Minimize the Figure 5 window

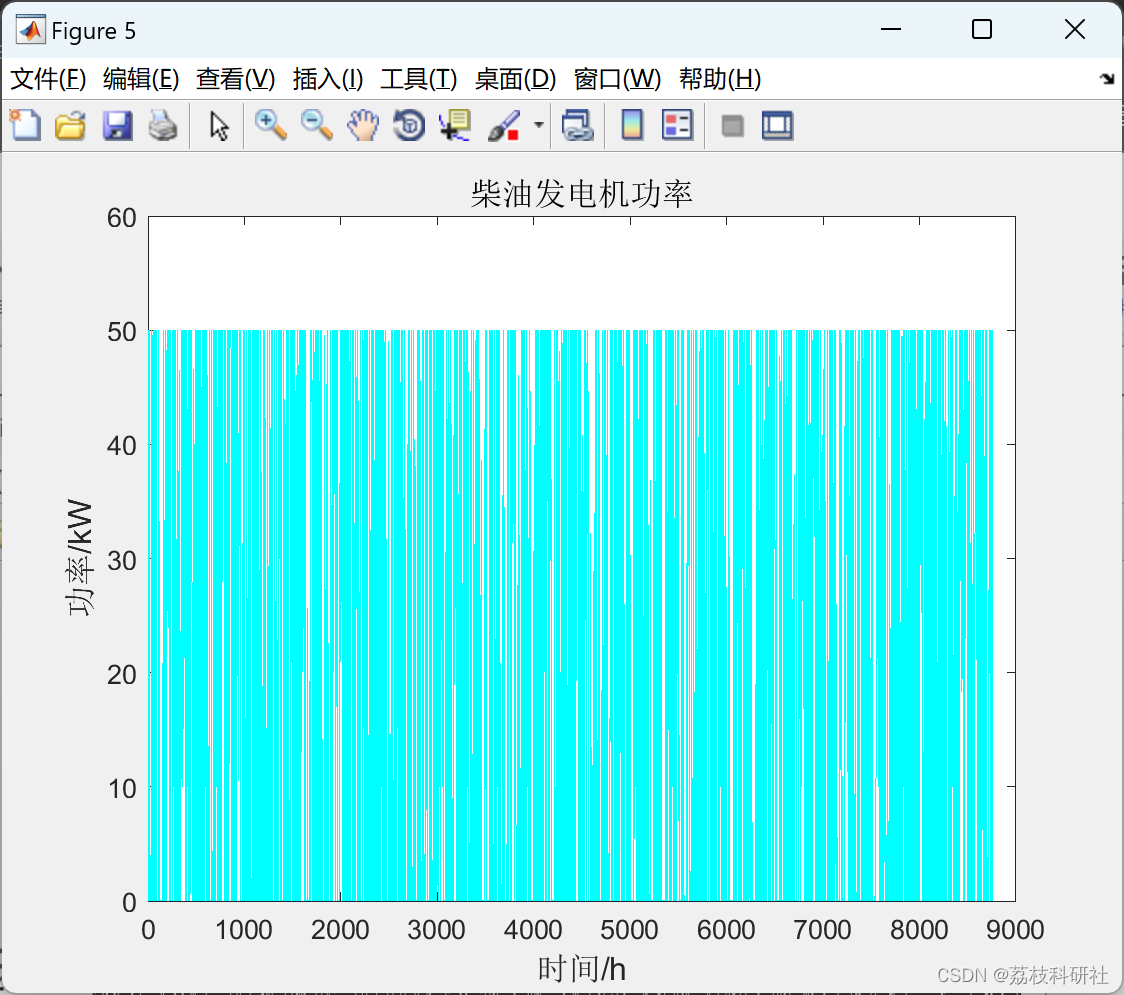(890, 29)
